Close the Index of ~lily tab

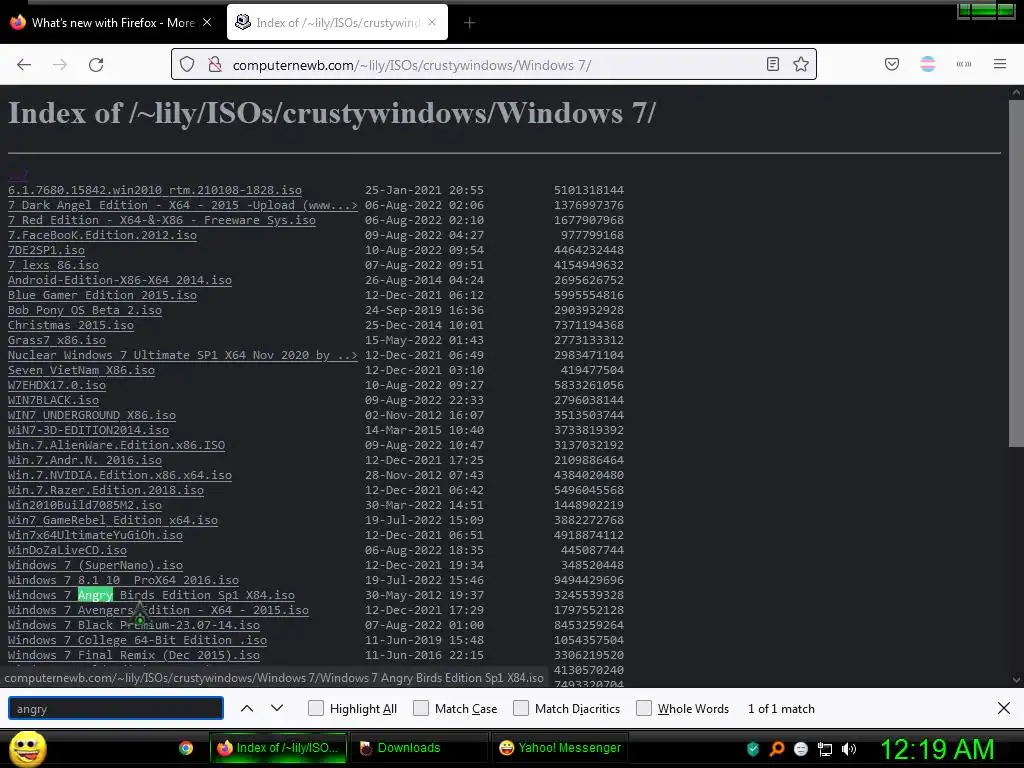click(432, 22)
